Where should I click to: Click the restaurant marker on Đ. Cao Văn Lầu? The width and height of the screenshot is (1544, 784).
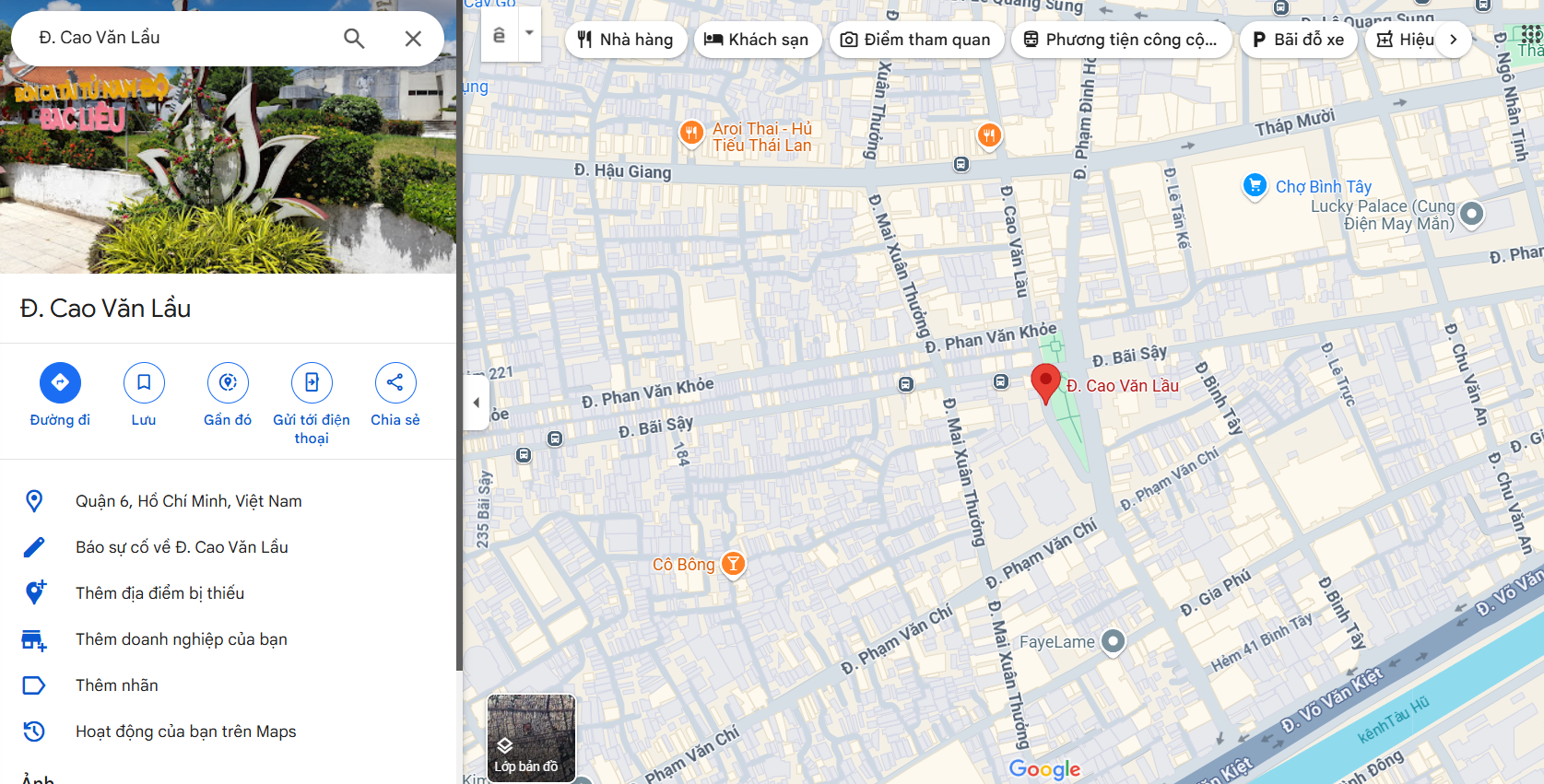[x=989, y=136]
